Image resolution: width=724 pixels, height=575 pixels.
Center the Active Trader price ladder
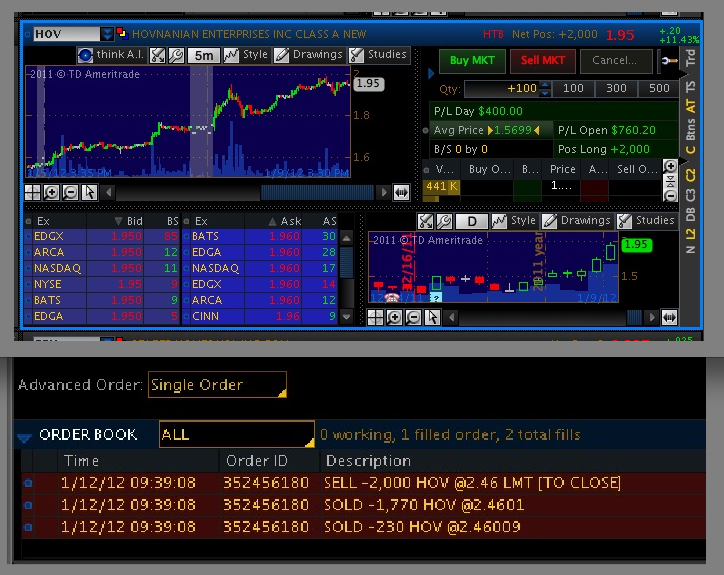tap(670, 181)
